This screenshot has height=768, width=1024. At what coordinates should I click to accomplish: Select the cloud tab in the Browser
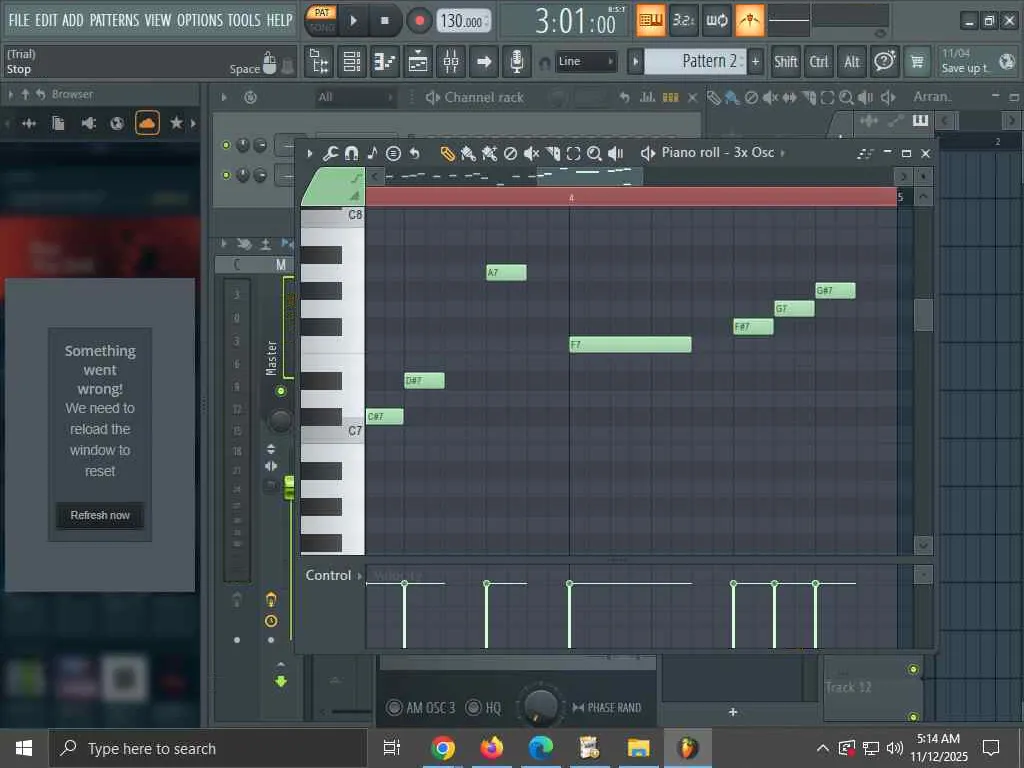(147, 123)
